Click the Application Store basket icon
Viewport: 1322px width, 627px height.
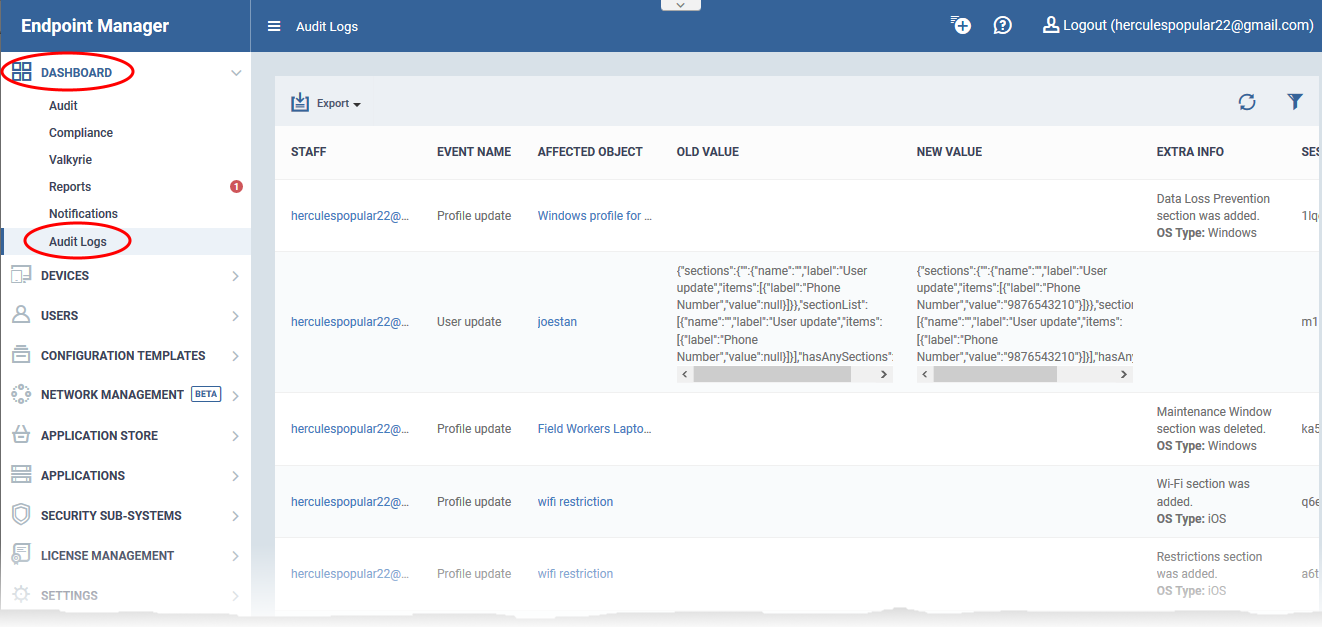point(21,436)
